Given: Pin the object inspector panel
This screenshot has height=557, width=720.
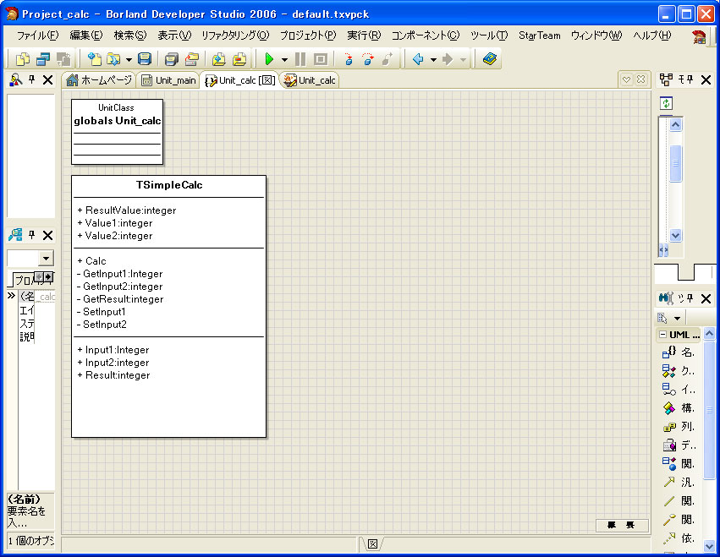Looking at the screenshot, I should (31, 235).
